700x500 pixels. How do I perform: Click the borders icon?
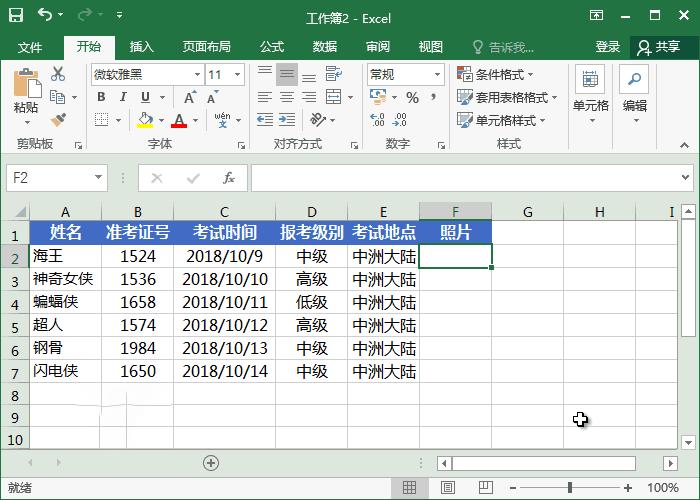click(102, 120)
